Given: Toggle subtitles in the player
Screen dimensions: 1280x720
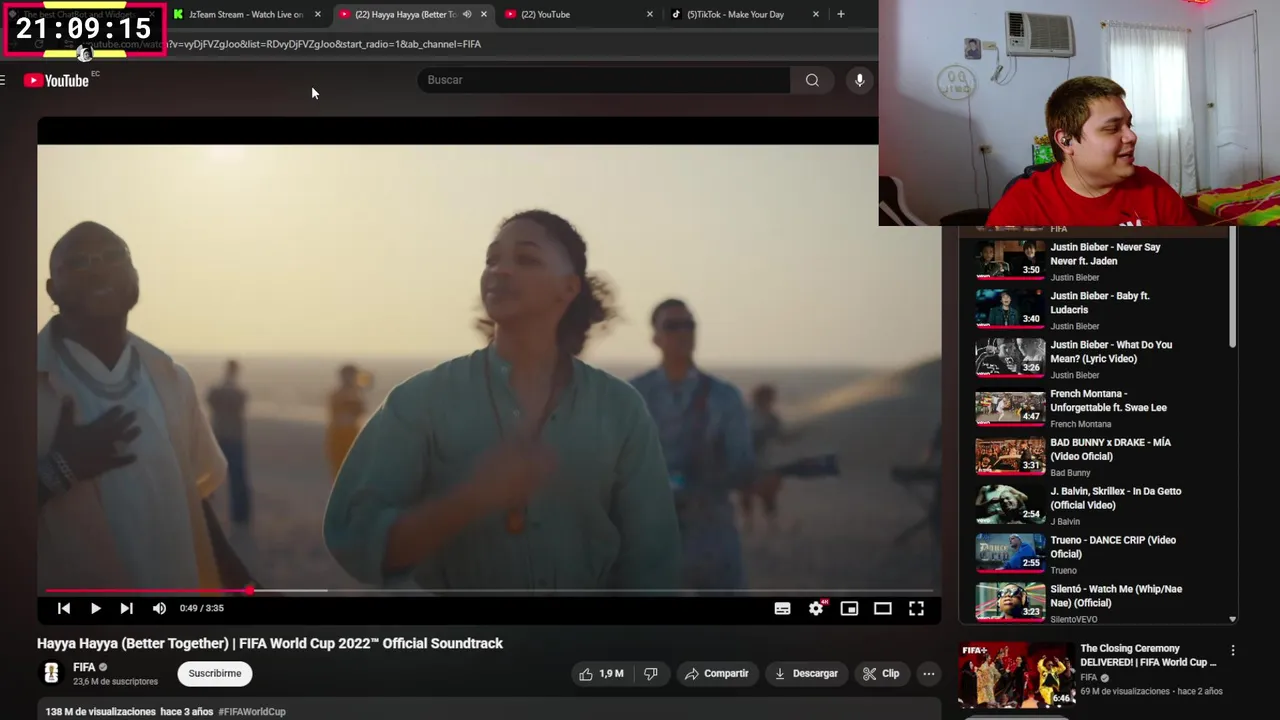Looking at the screenshot, I should pos(782,608).
